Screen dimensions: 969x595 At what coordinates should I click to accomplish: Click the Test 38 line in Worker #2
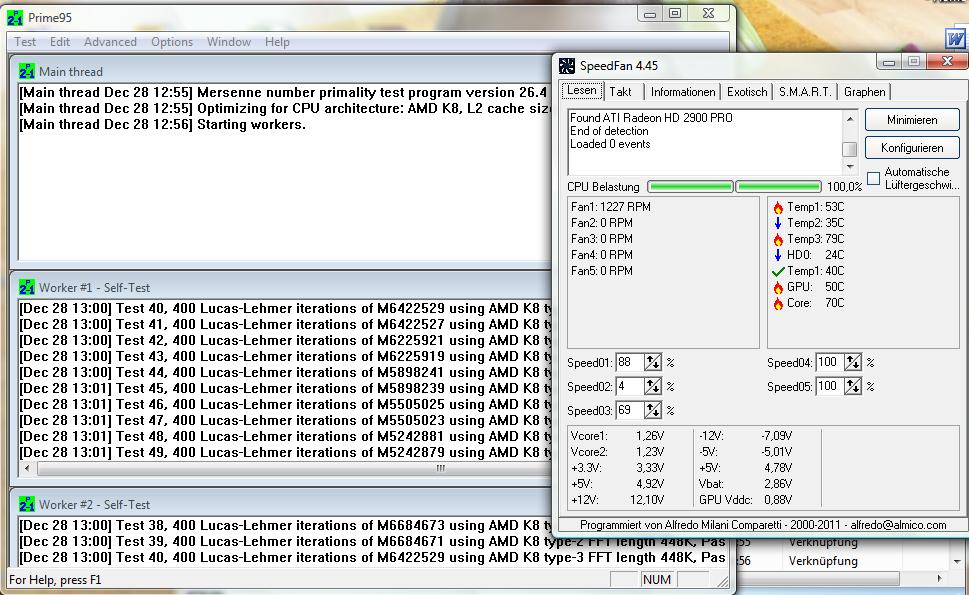[x=286, y=525]
